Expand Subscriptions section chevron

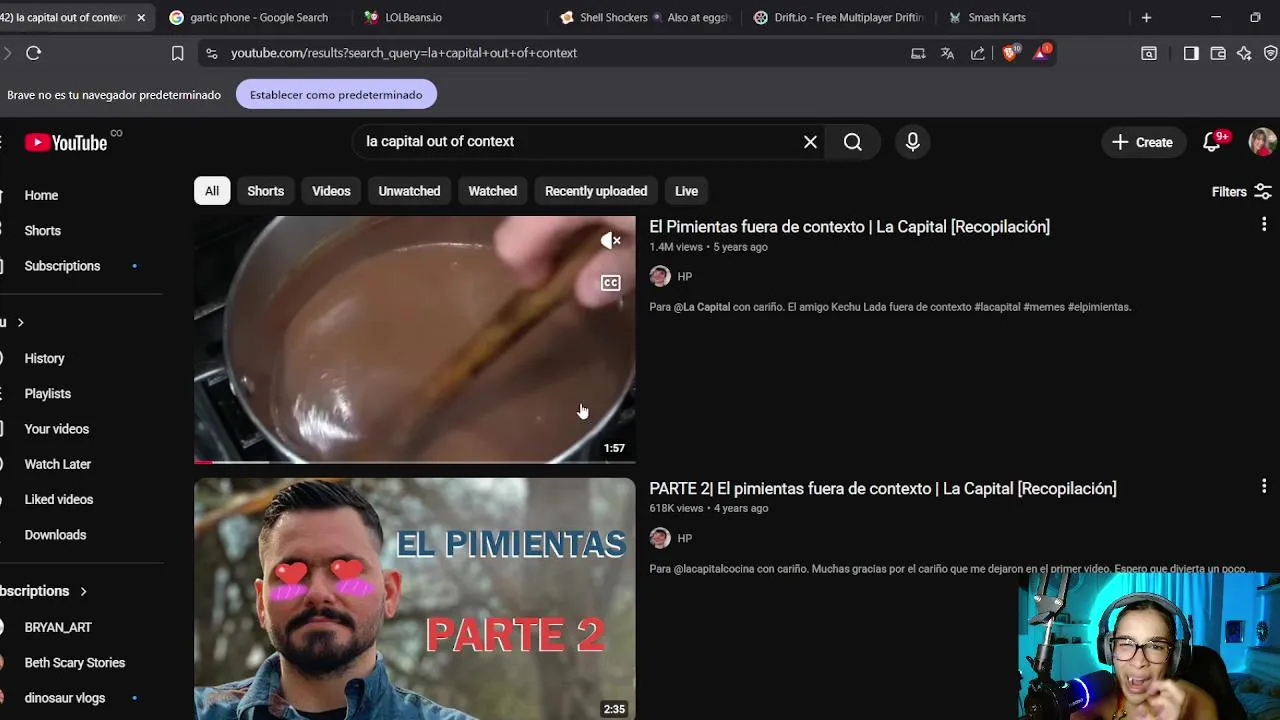pyautogui.click(x=83, y=591)
